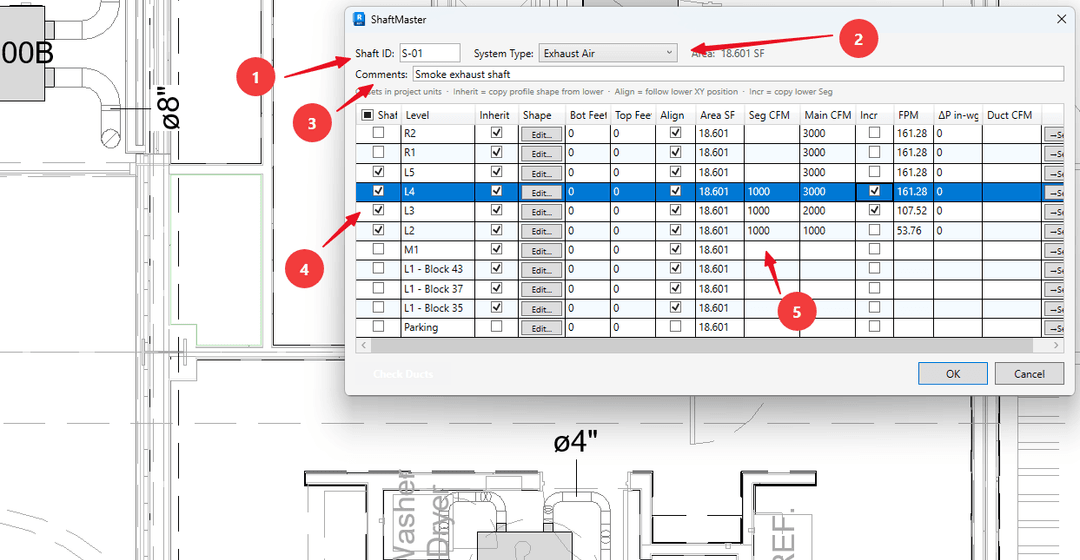Check Incr checkbox in R2 row
This screenshot has width=1080, height=560.
[x=875, y=133]
